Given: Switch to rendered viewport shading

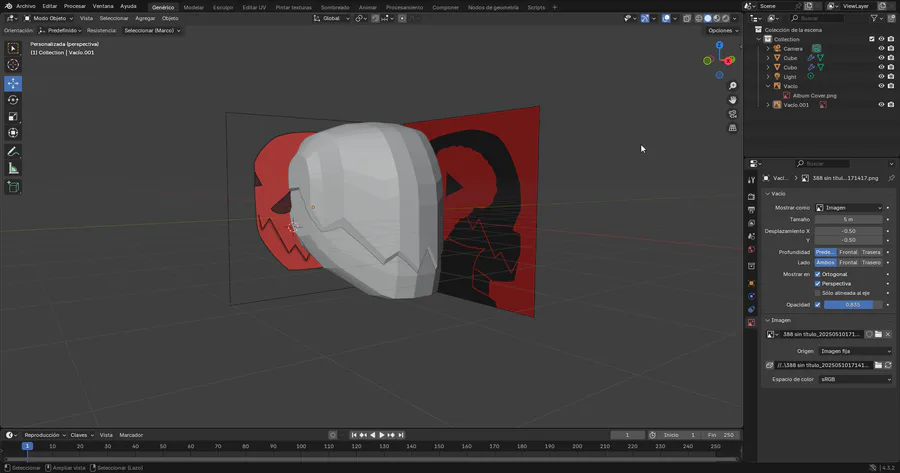Looking at the screenshot, I should click(726, 18).
